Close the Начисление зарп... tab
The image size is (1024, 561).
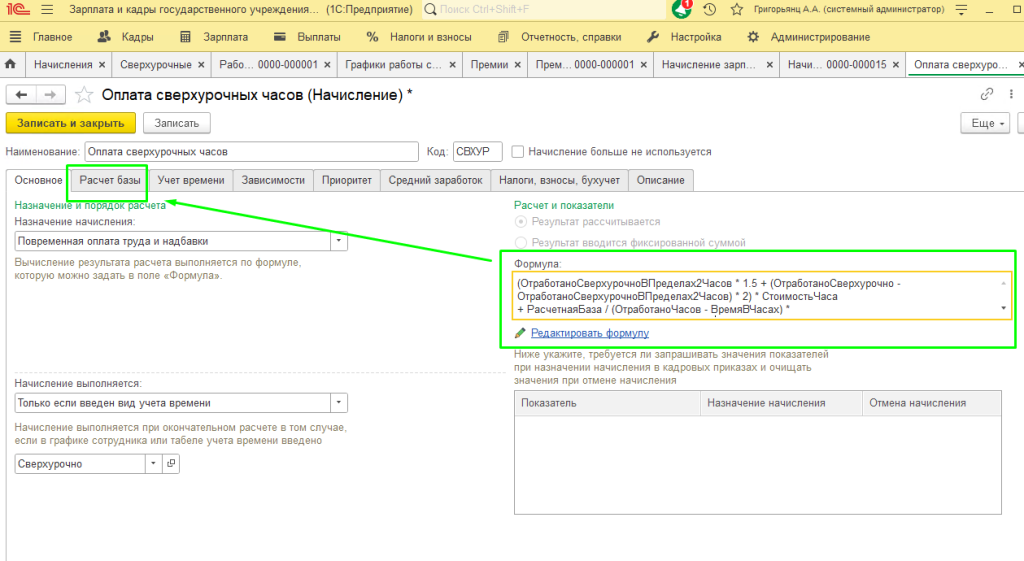769,65
